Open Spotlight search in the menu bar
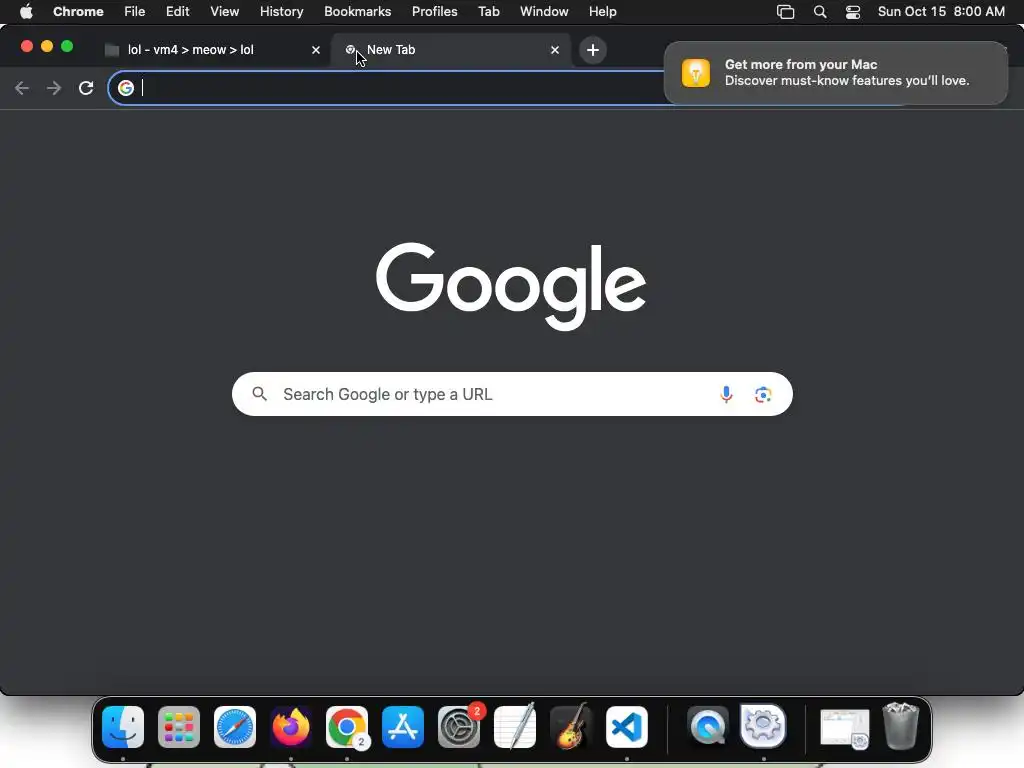The width and height of the screenshot is (1024, 768). (x=820, y=12)
